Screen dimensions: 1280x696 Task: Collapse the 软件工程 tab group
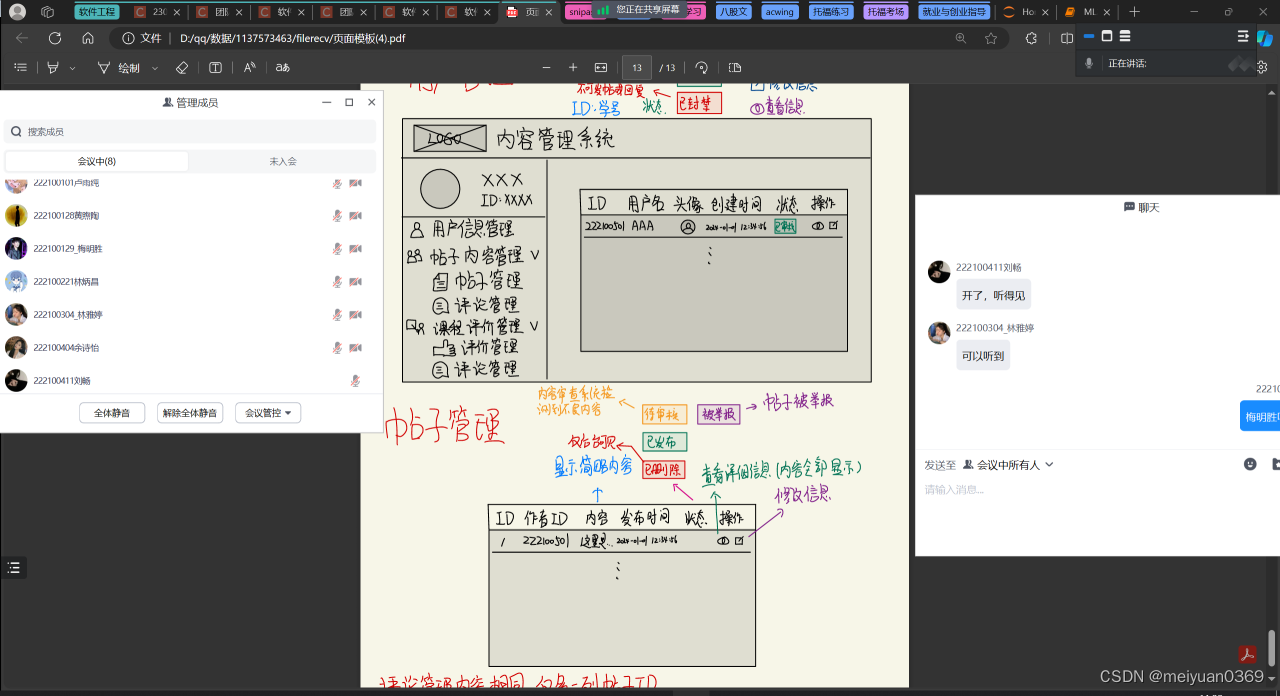[96, 12]
